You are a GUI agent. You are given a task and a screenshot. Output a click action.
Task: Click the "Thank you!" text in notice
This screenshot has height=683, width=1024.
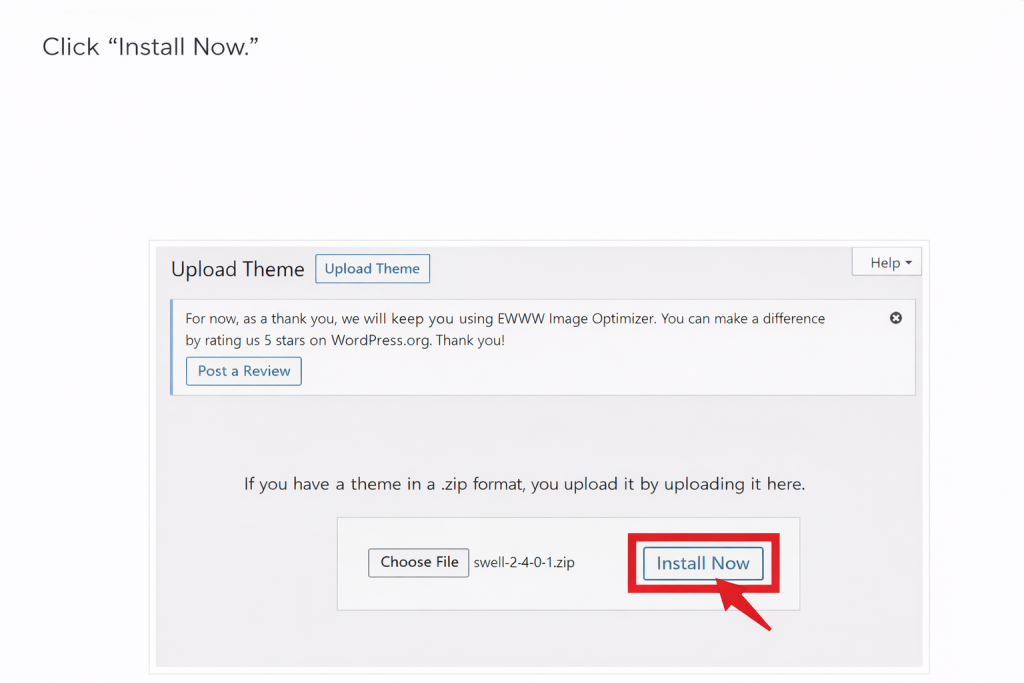(470, 340)
